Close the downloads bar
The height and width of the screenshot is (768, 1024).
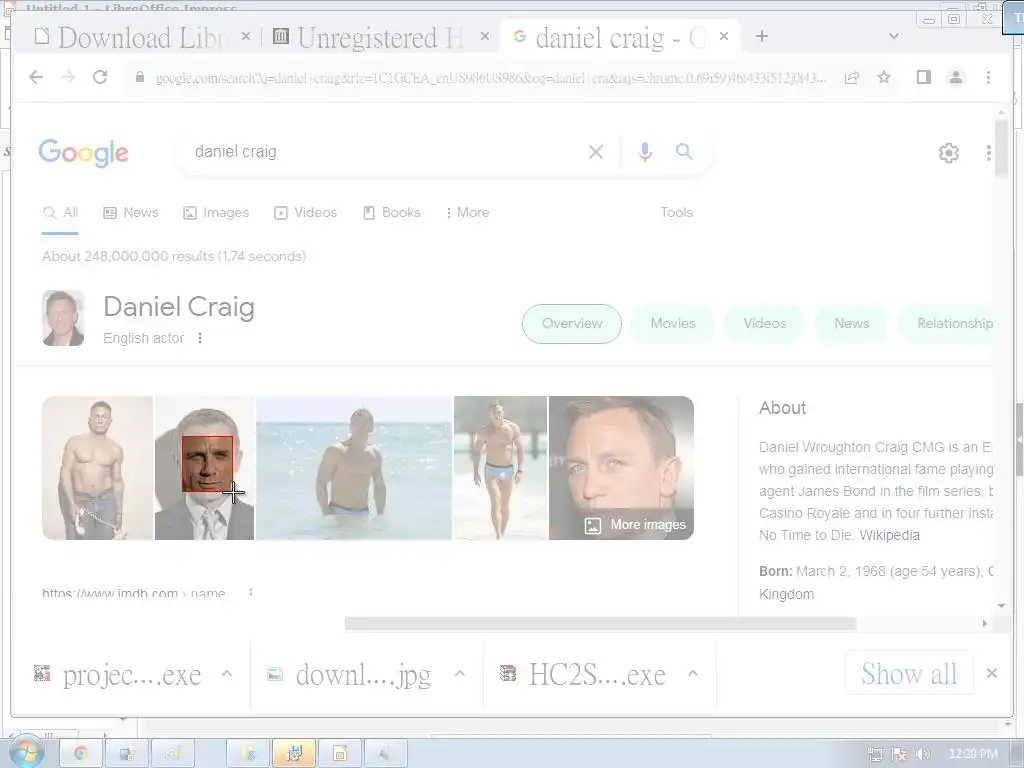[991, 673]
